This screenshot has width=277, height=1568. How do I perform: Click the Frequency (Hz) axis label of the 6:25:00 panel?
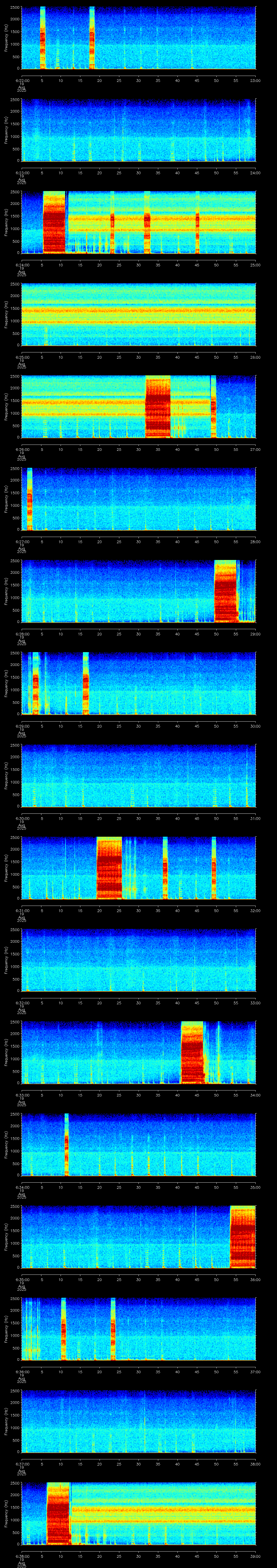pyautogui.click(x=6, y=315)
